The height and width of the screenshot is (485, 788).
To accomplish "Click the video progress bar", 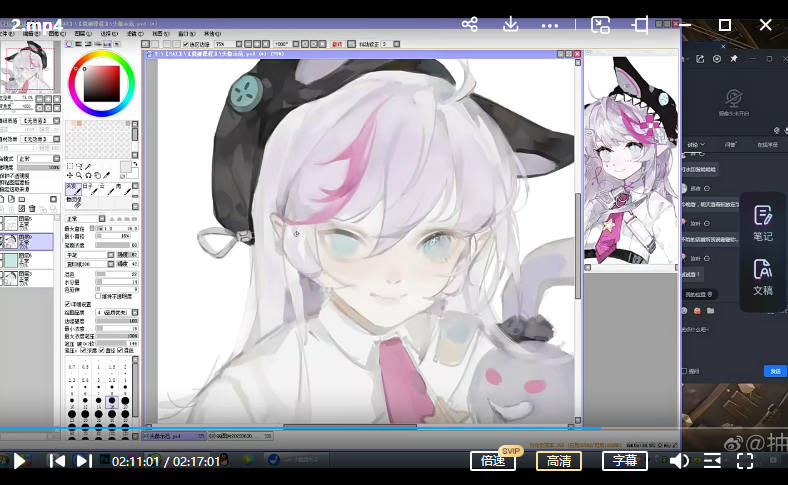I will point(300,429).
